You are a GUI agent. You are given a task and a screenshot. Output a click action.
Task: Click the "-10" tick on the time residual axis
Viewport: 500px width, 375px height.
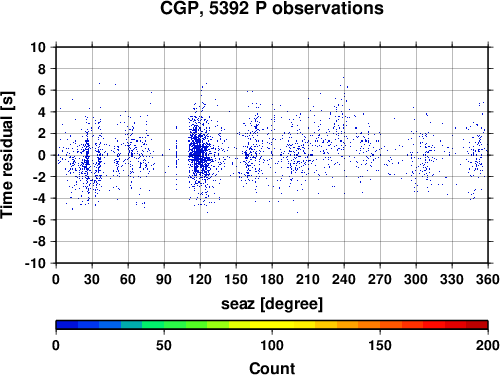click(x=35, y=263)
